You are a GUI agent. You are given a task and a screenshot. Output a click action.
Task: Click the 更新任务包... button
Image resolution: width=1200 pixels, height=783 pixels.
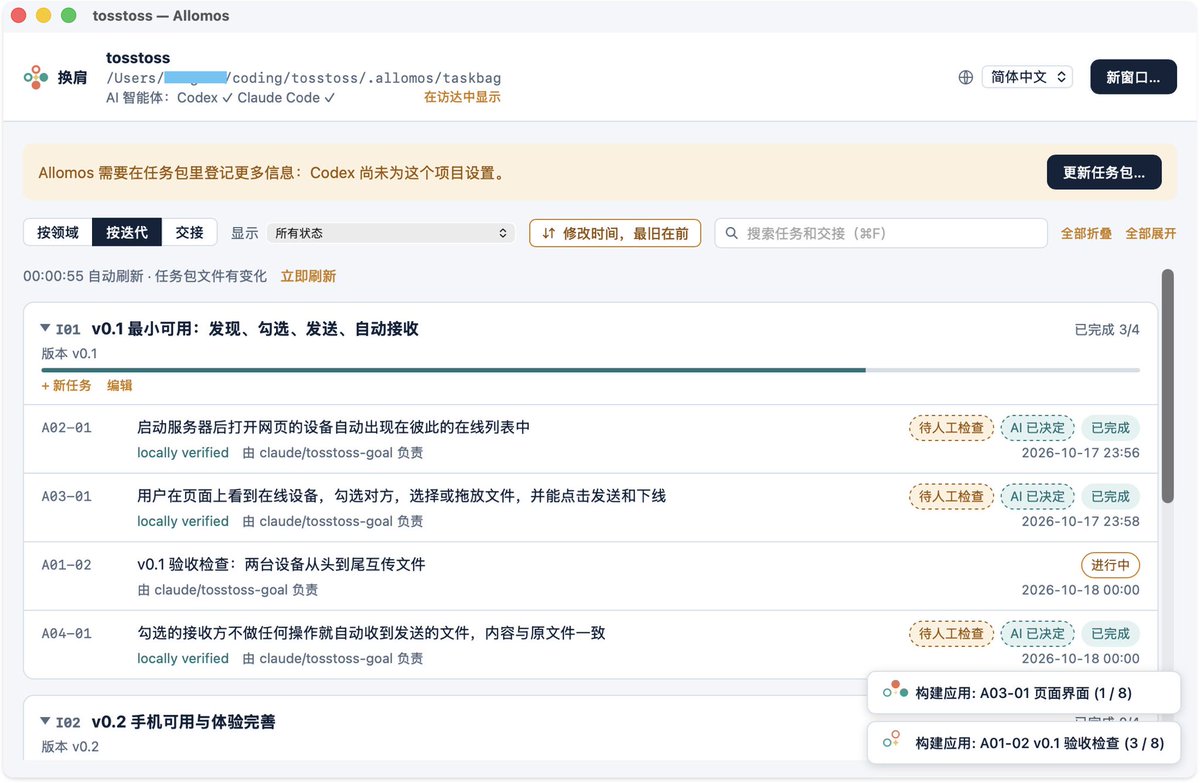1104,172
